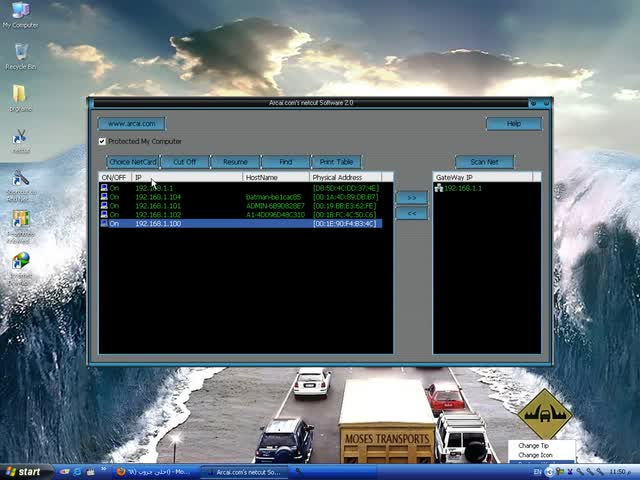The height and width of the screenshot is (480, 640).
Task: Click the computer icon for 192.168.1.102 row
Action: click(104, 214)
